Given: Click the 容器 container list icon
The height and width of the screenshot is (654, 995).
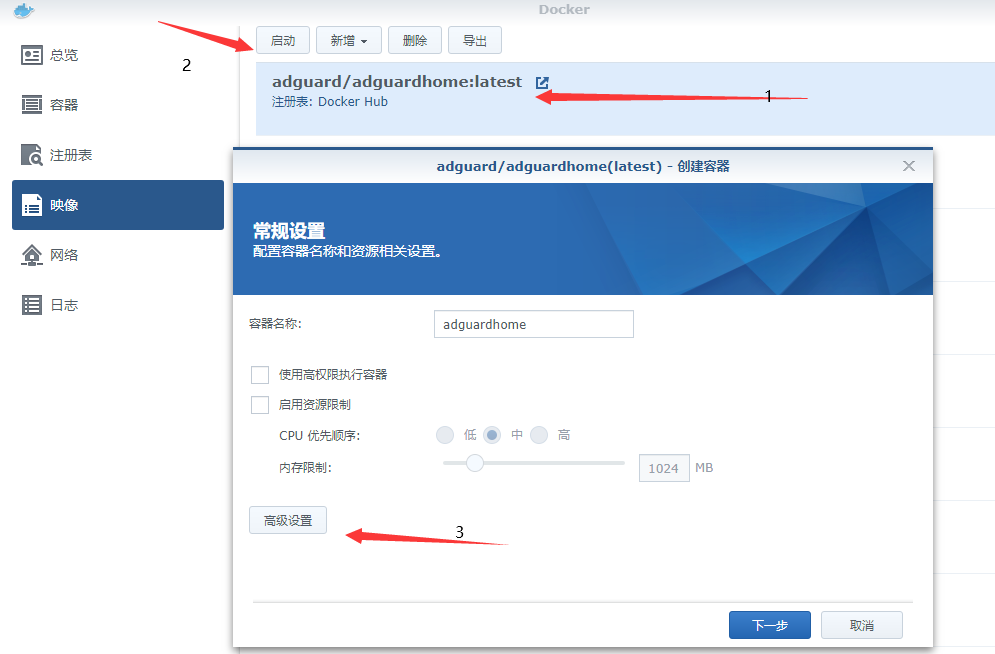Looking at the screenshot, I should coord(32,105).
